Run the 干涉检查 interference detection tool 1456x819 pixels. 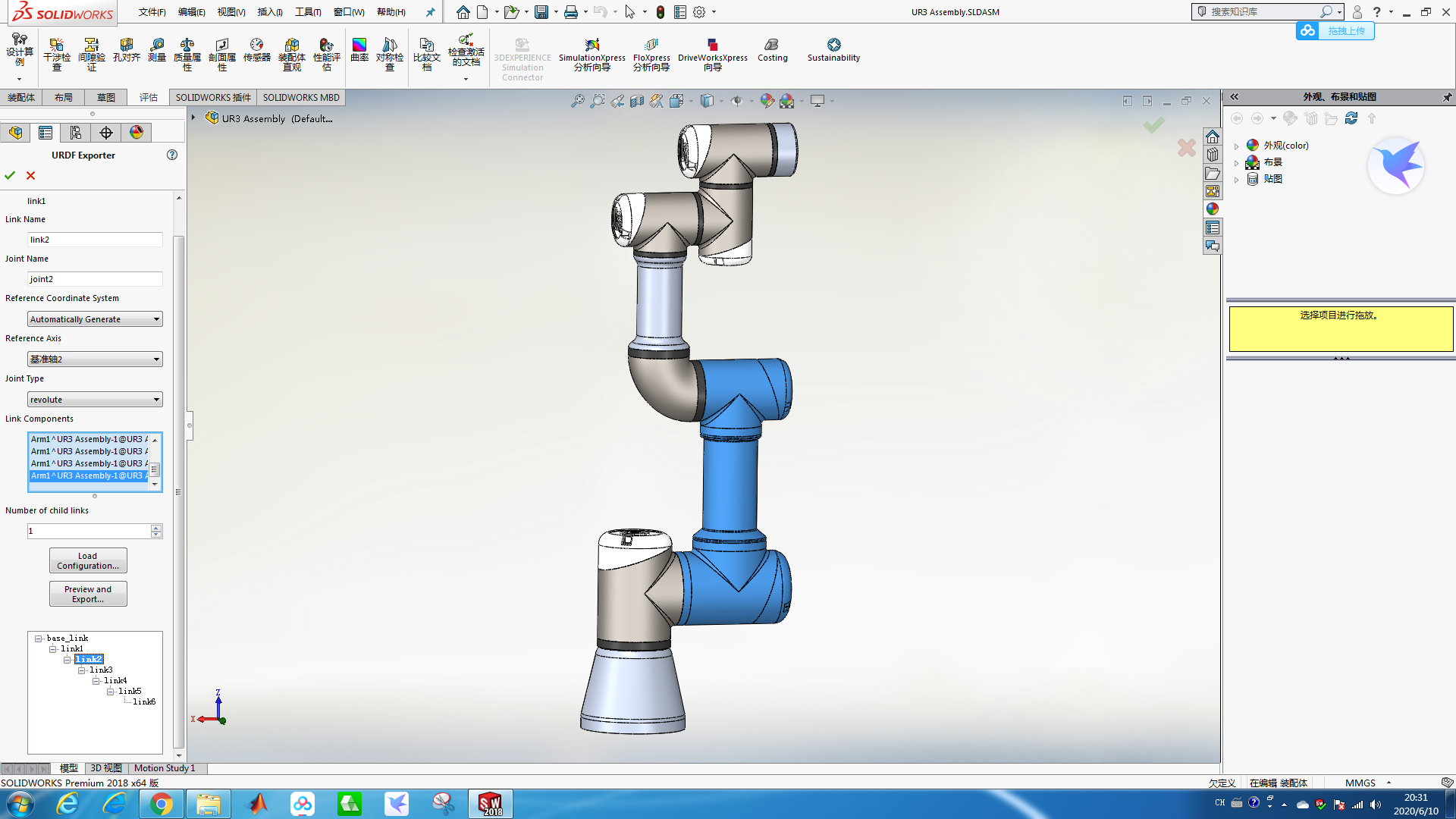click(x=57, y=55)
